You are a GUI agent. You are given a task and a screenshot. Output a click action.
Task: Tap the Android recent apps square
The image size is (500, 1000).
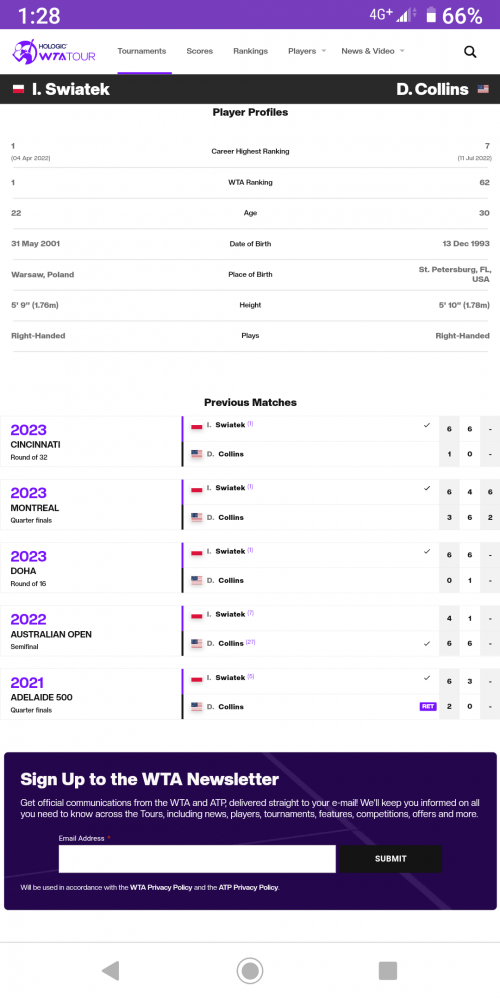pyautogui.click(x=388, y=971)
